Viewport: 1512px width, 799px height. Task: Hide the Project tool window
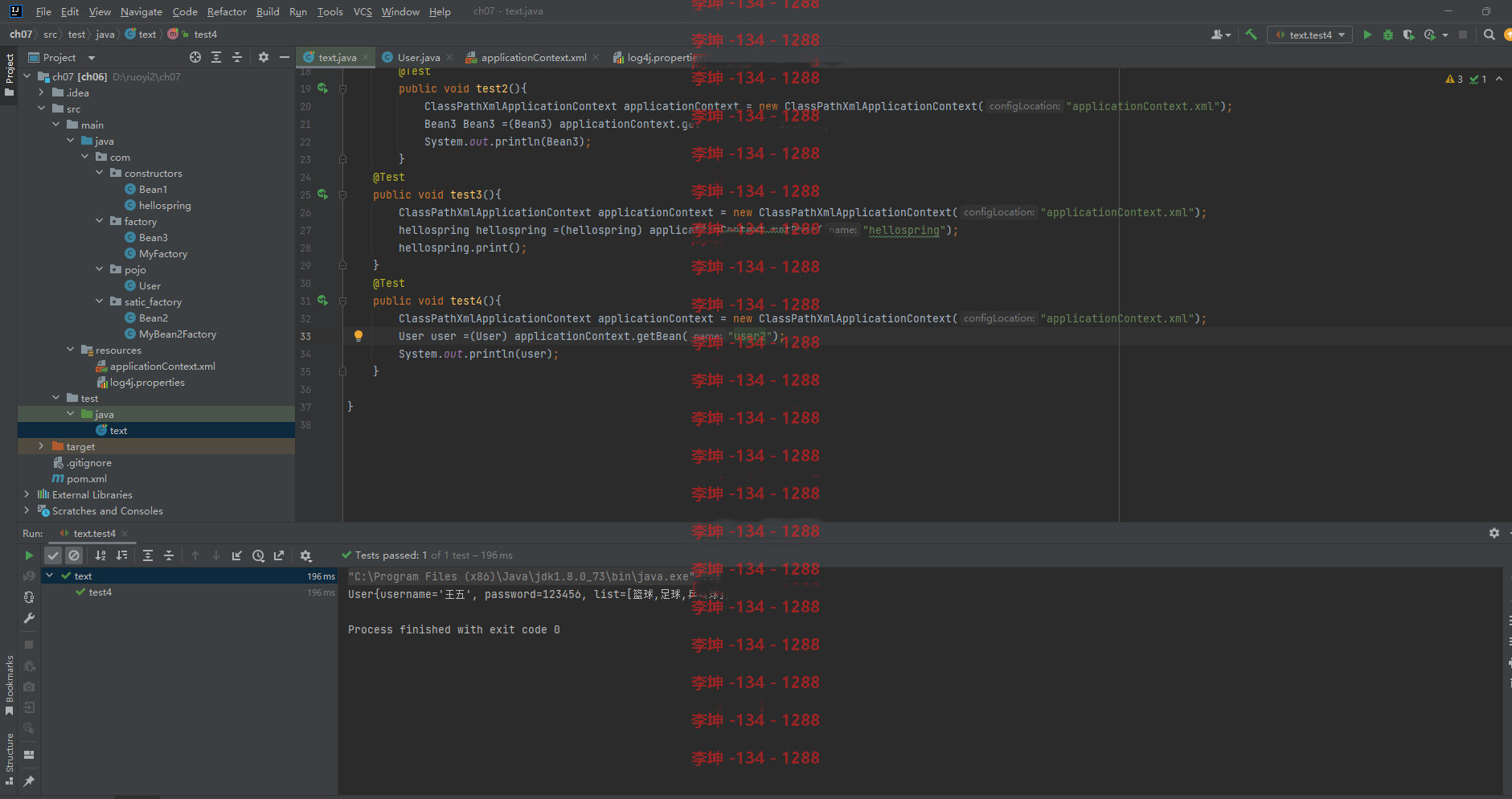tap(285, 57)
